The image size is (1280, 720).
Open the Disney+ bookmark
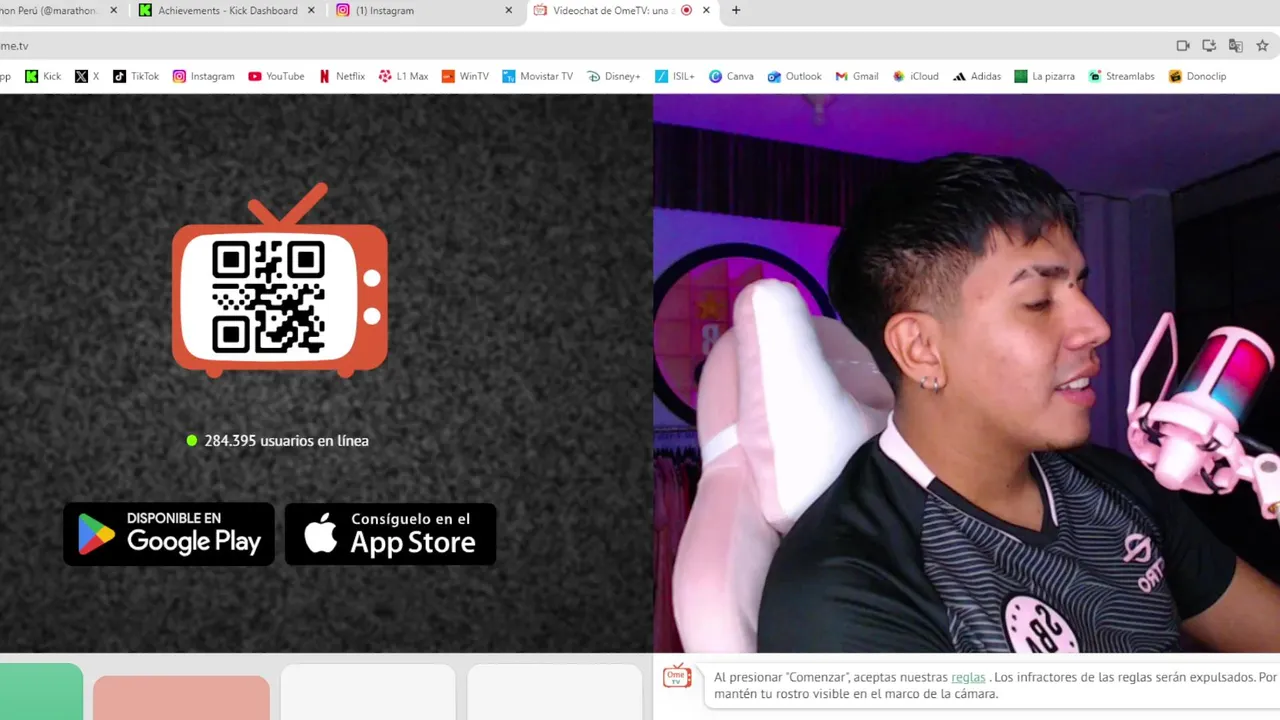tap(614, 76)
